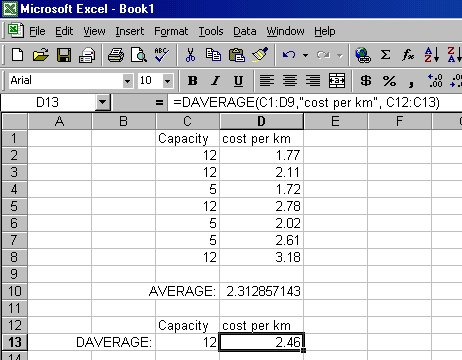Screen dimensions: 462x360
Task: Toggle Center alignment
Action: pos(290,80)
